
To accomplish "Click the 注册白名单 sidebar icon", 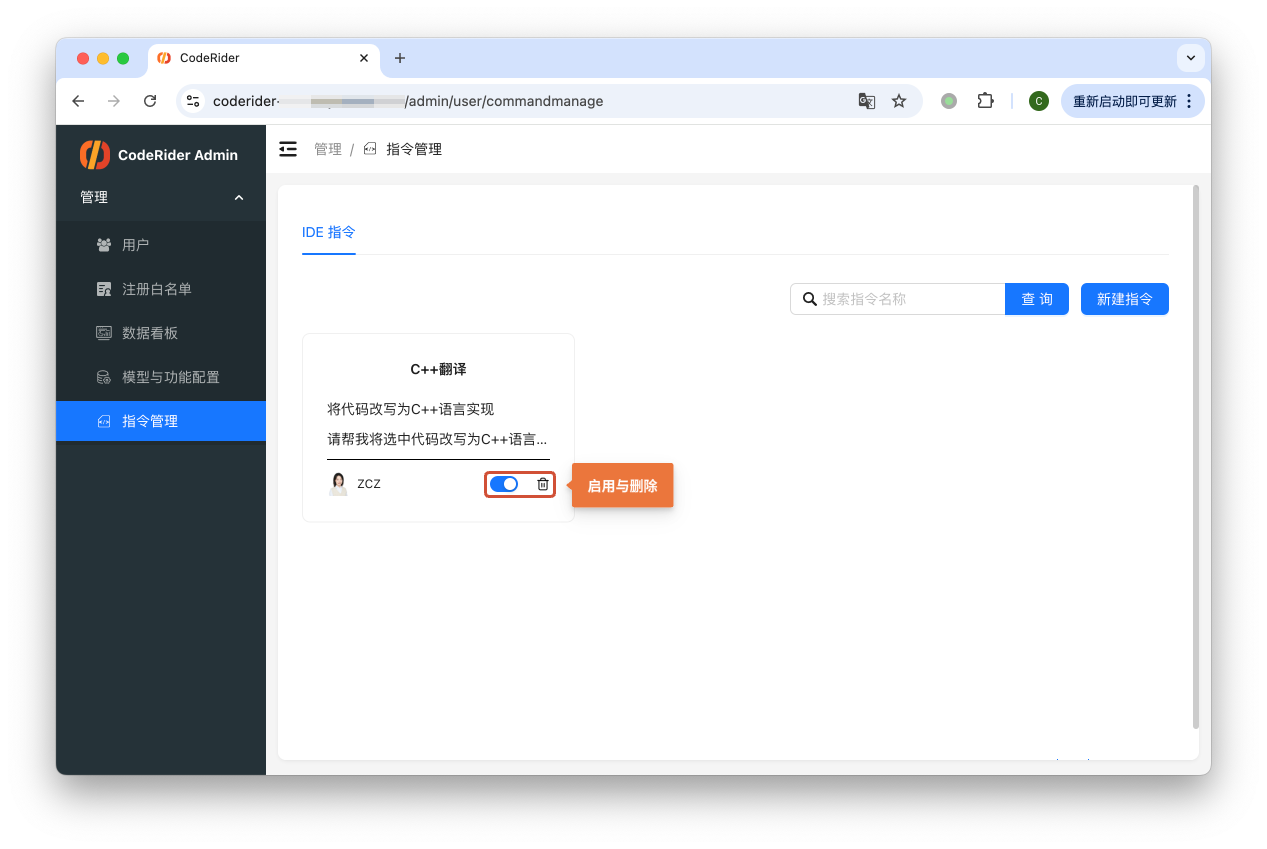I will click(104, 289).
